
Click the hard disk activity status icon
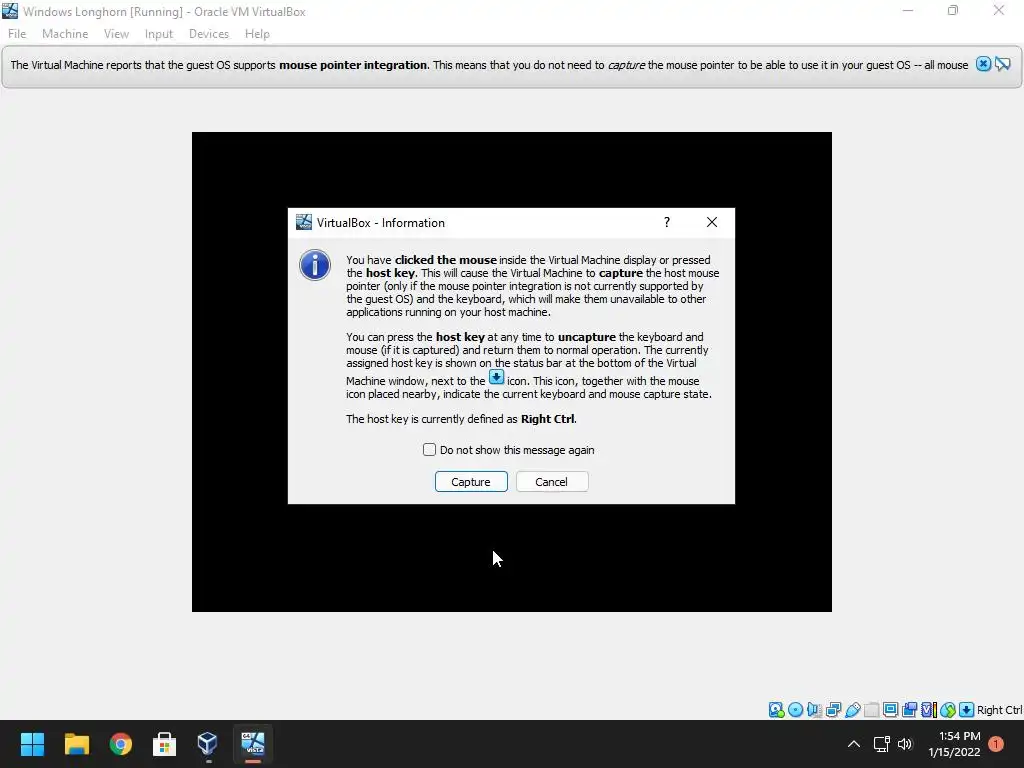pos(776,710)
